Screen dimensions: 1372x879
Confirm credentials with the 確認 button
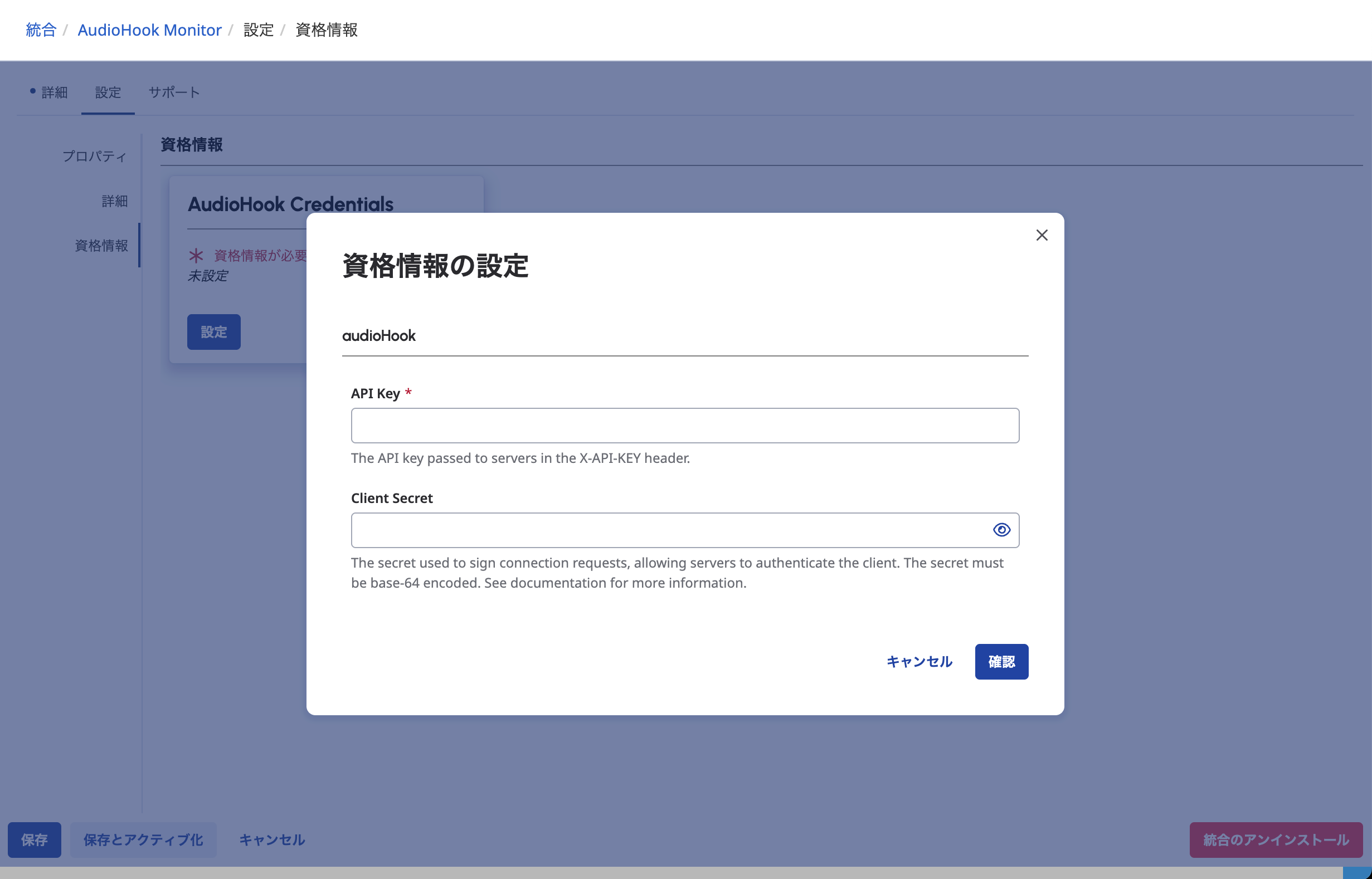click(1001, 662)
